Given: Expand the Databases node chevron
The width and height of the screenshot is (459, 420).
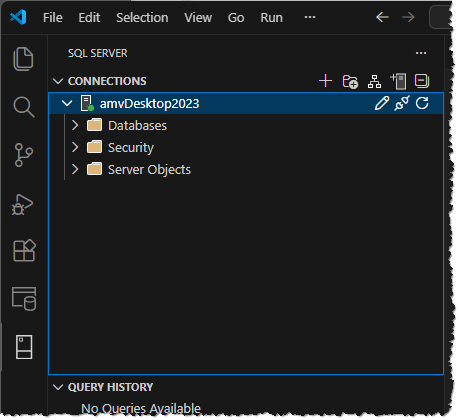Looking at the screenshot, I should click(75, 125).
